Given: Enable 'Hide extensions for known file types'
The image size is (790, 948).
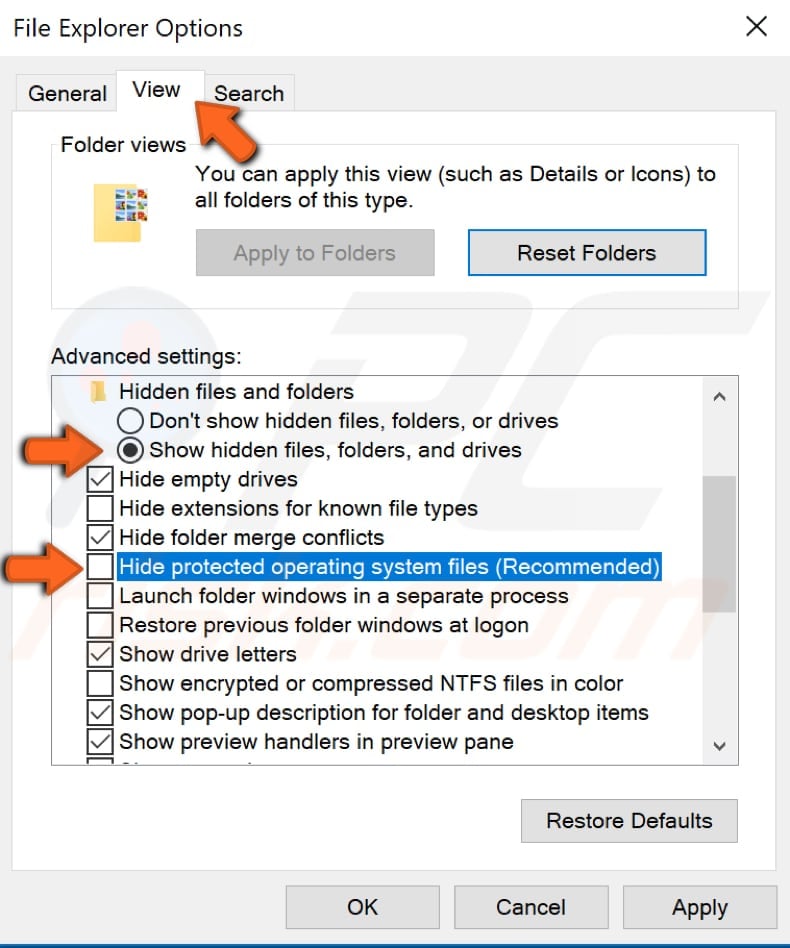Looking at the screenshot, I should pyautogui.click(x=101, y=508).
